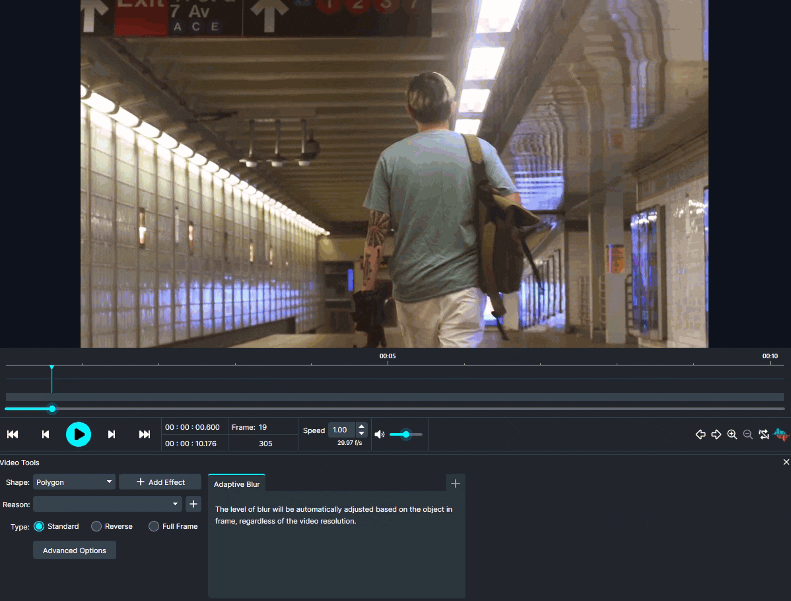The image size is (791, 601).
Task: Skip to the end of the video
Action: click(144, 434)
